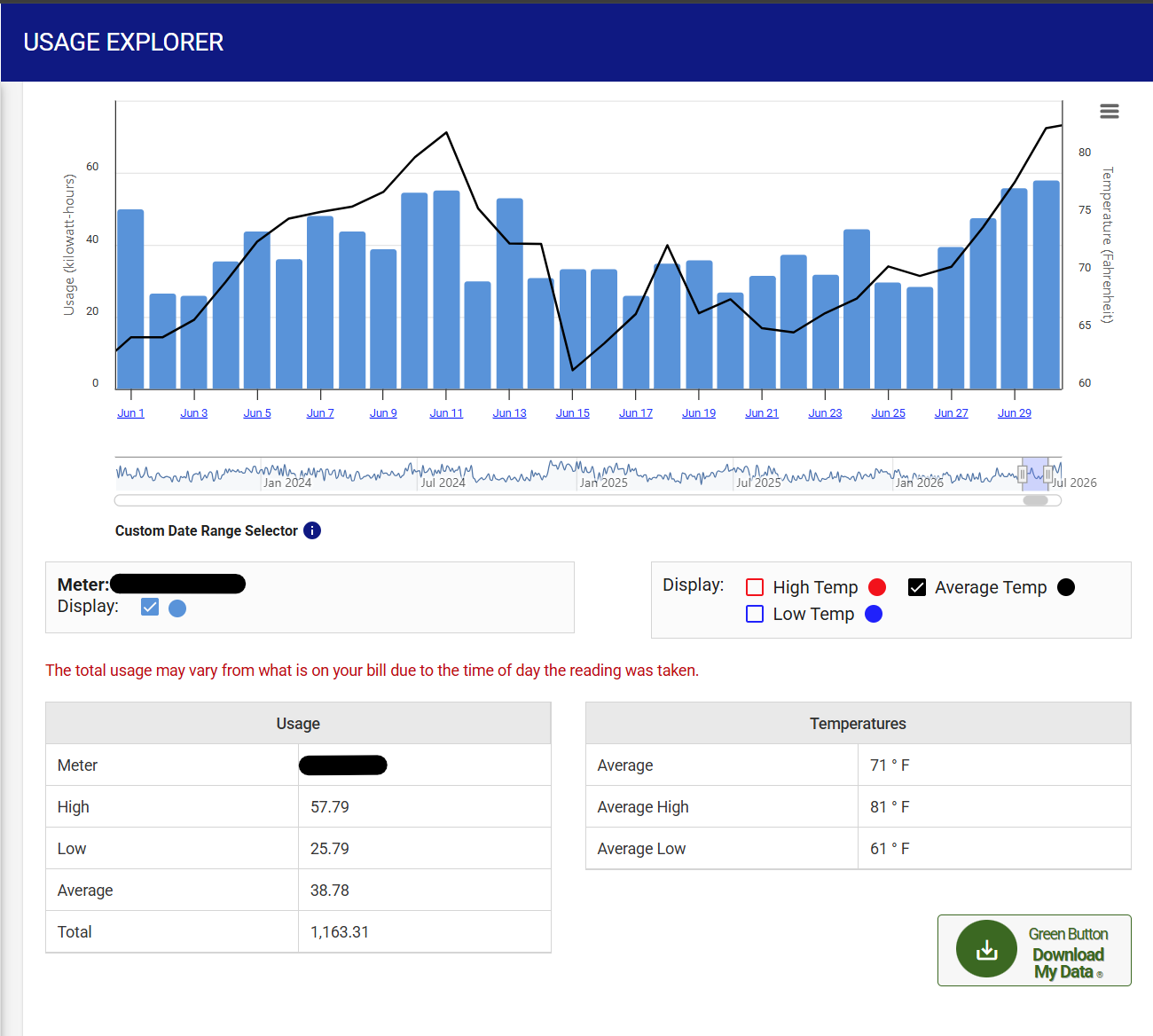The width and height of the screenshot is (1153, 1036).
Task: Click the left range navigator handle
Action: coord(1023,475)
